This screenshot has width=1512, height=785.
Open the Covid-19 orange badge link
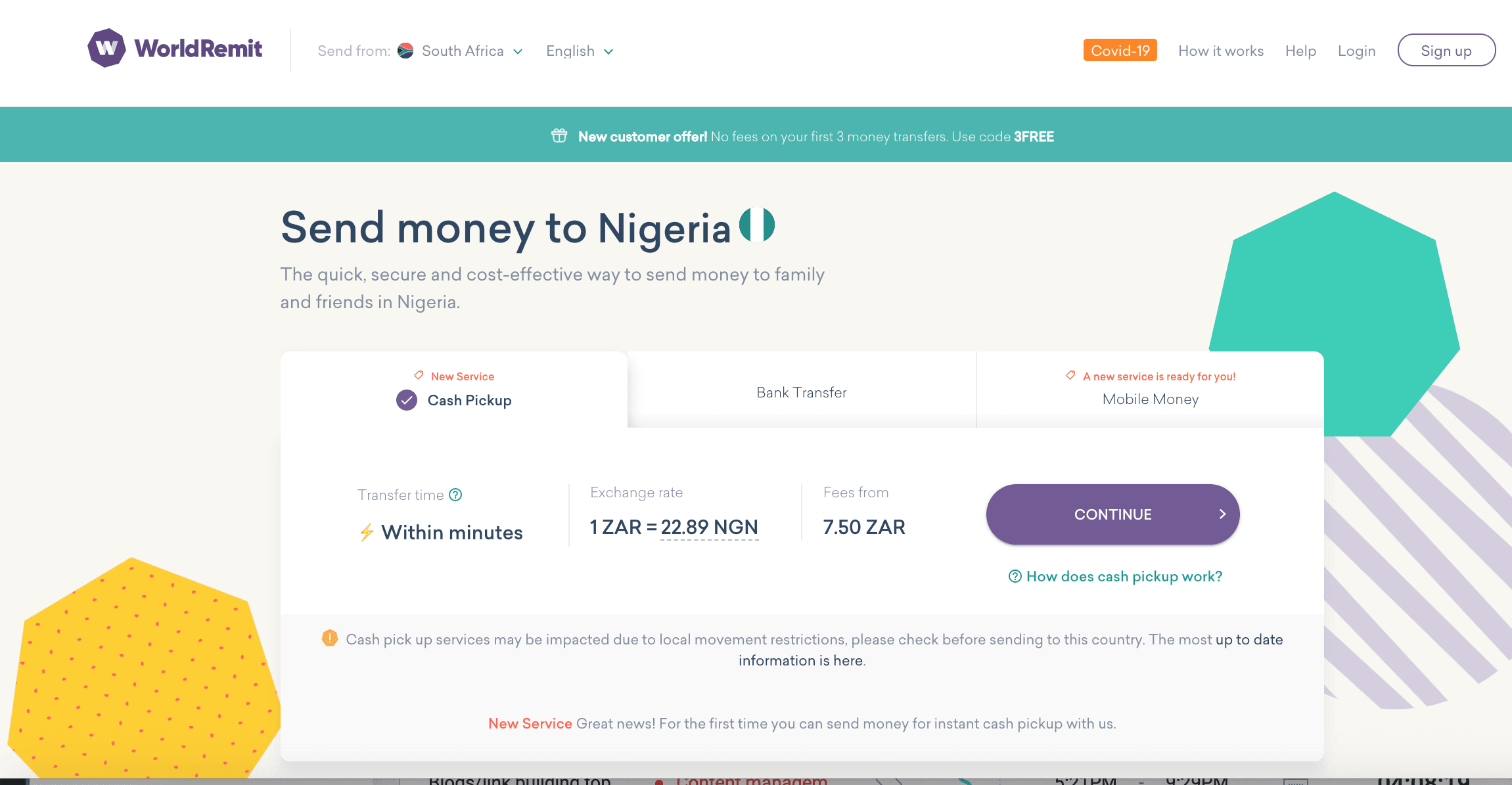pos(1120,51)
